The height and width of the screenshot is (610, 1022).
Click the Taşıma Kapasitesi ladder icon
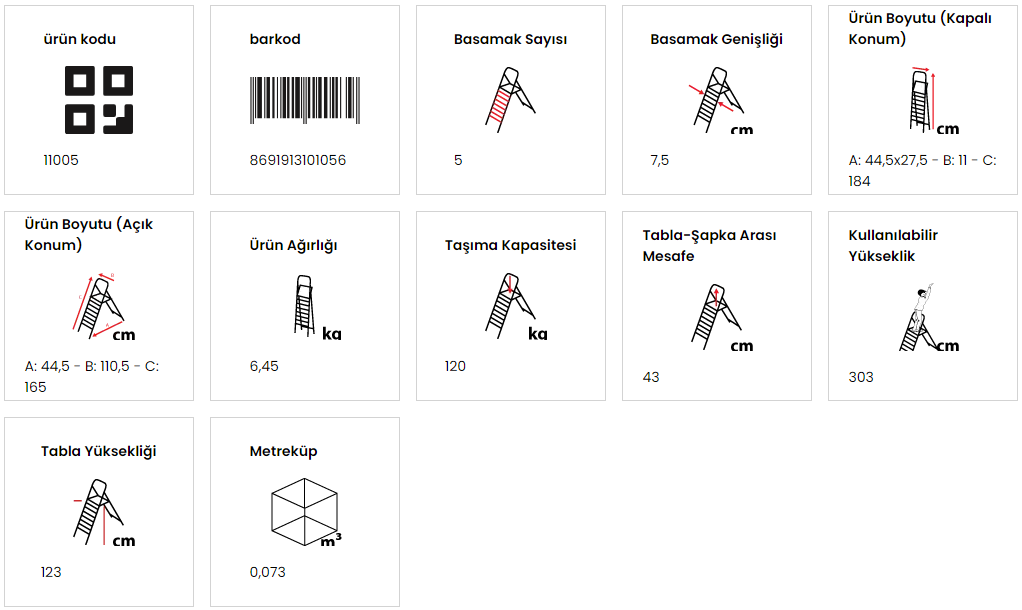[516, 306]
